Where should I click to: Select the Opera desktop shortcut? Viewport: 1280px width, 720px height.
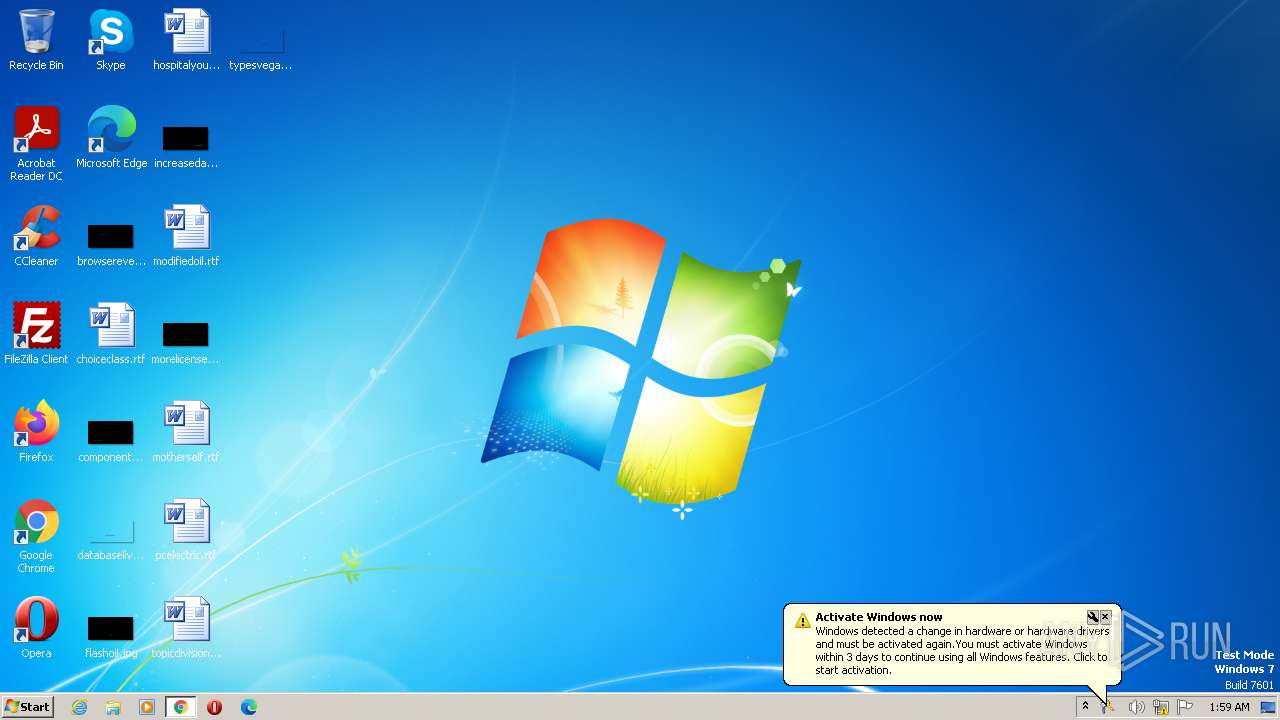coord(36,628)
